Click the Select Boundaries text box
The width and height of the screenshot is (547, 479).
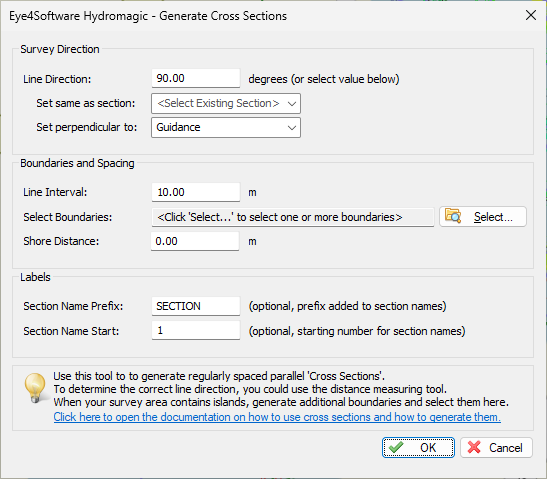pos(293,217)
